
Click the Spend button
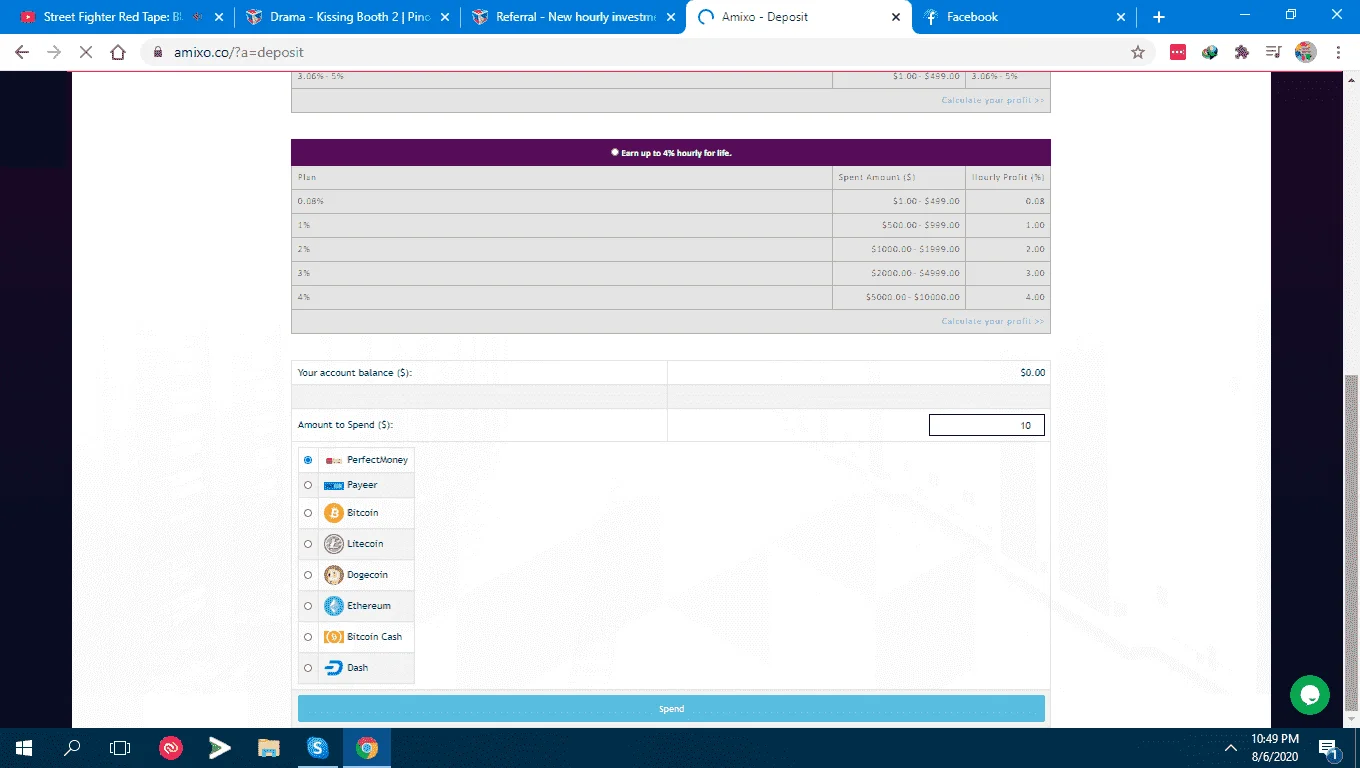[x=671, y=709]
